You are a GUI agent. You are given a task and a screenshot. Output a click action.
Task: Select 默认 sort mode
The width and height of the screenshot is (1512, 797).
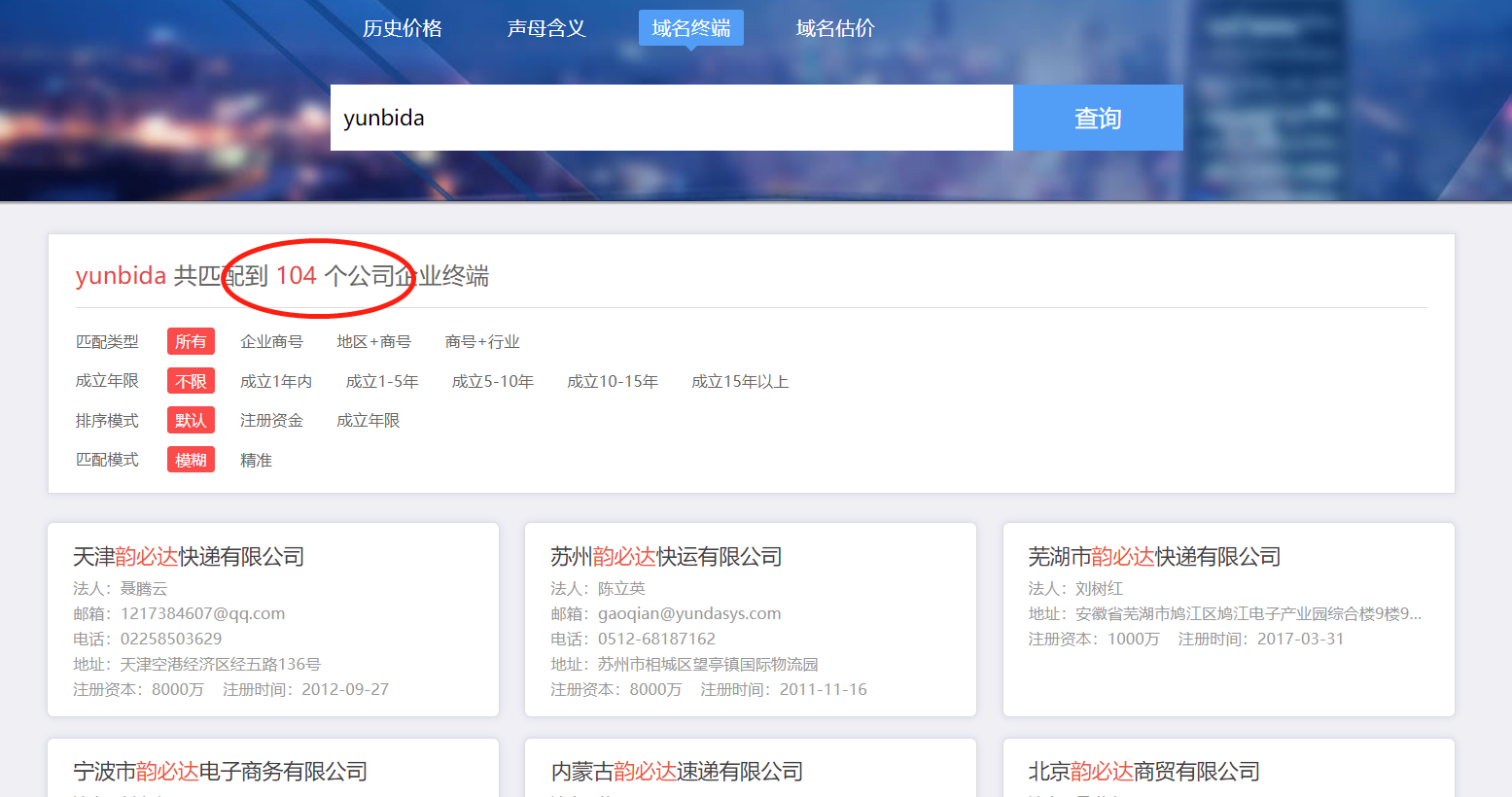point(191,421)
